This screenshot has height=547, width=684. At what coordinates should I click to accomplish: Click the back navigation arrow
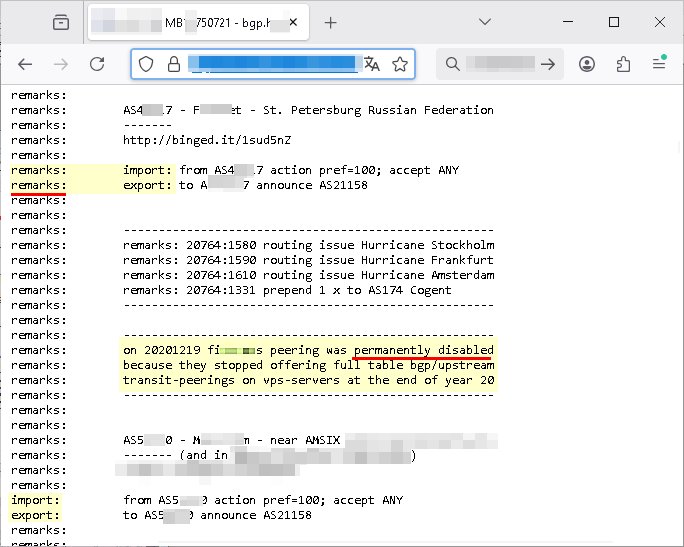[26, 64]
